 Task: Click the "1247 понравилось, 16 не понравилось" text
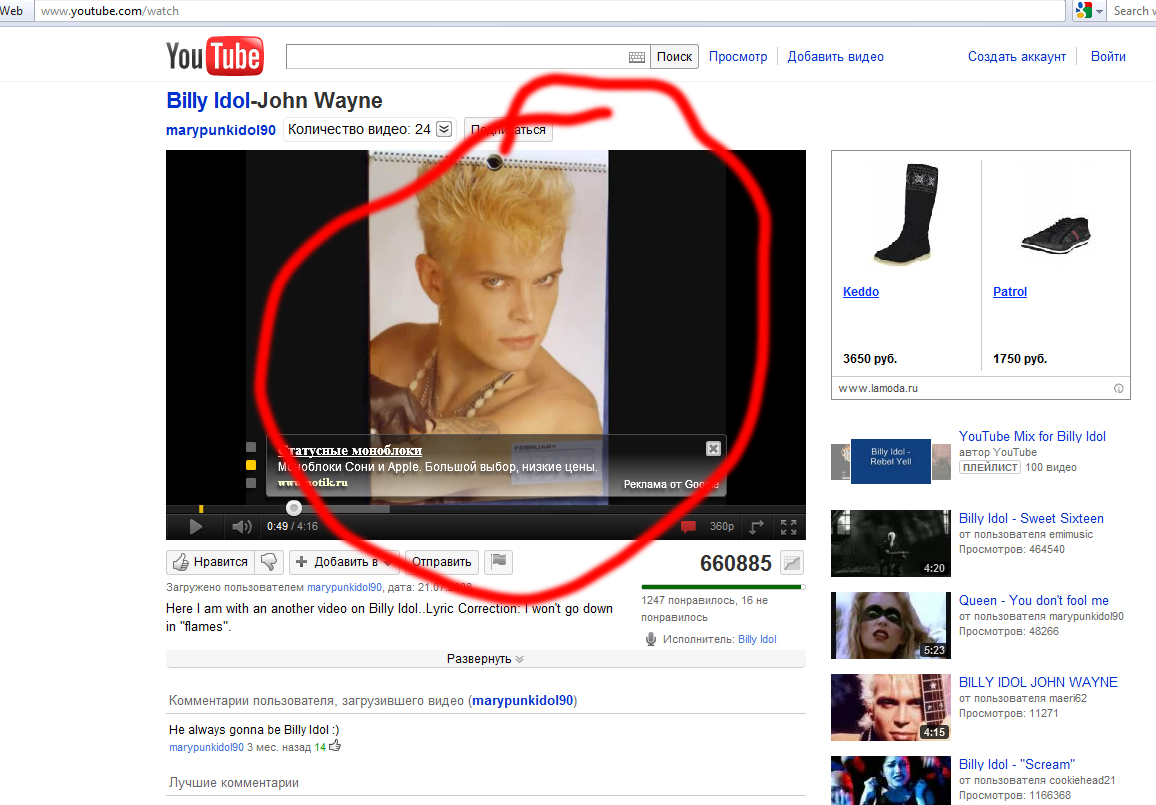tap(704, 609)
